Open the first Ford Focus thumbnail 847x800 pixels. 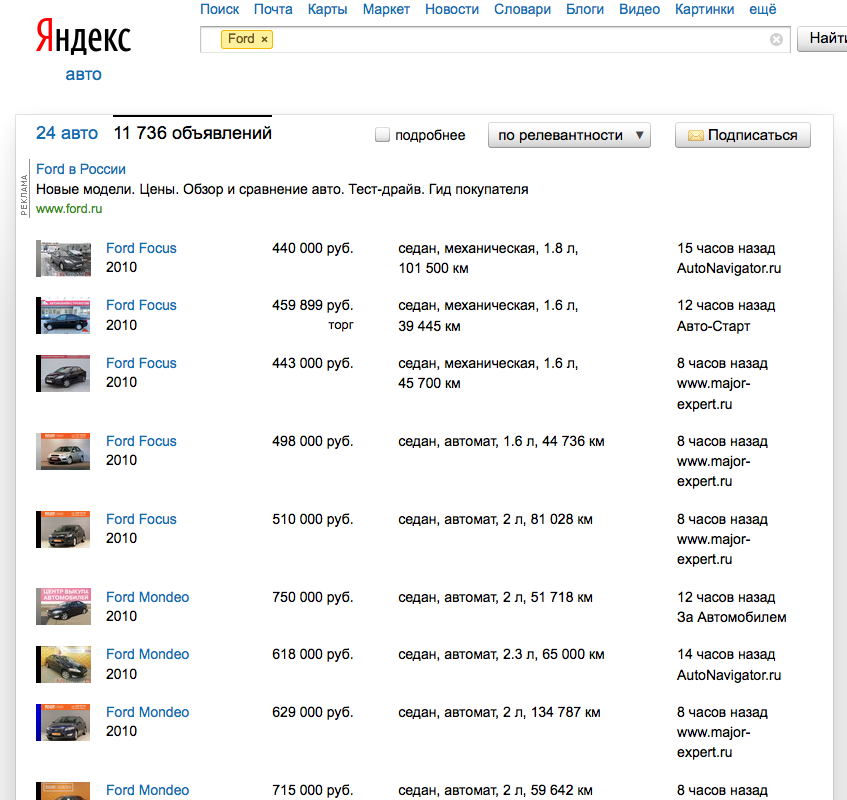63,258
